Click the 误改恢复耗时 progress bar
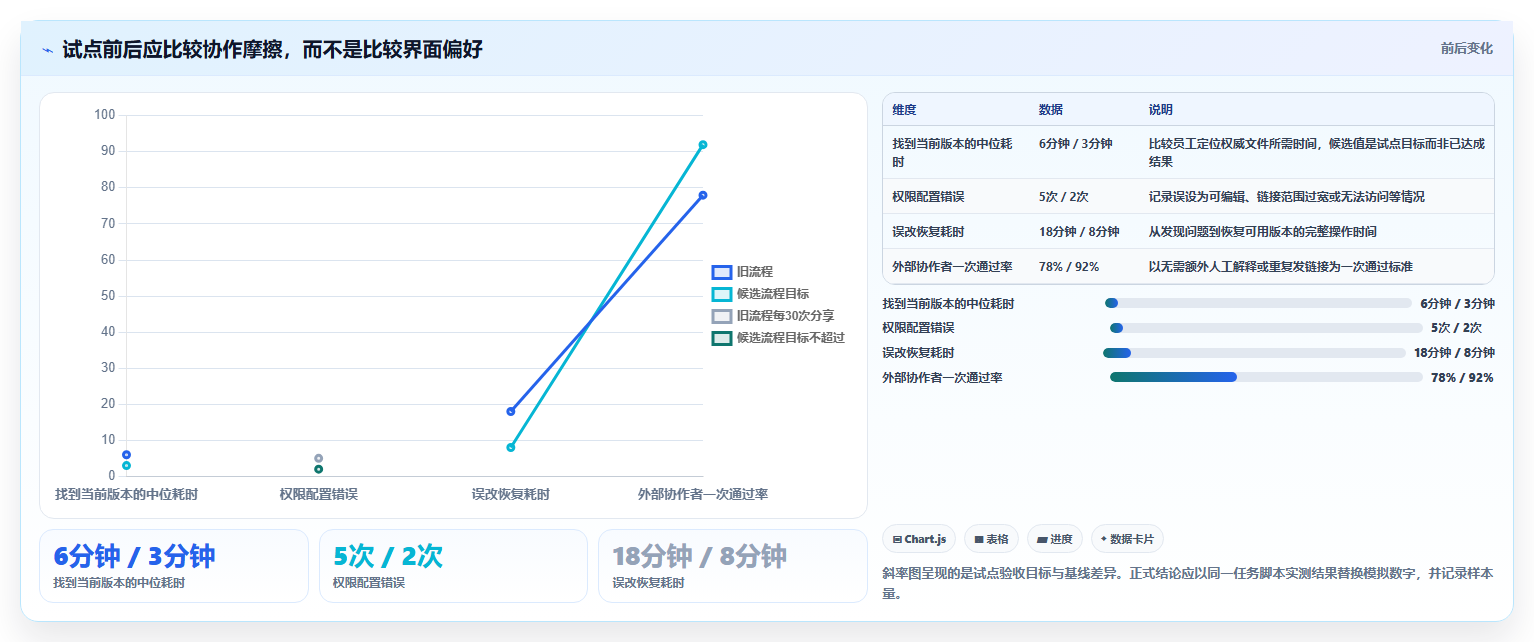This screenshot has height=642, width=1534. click(x=1254, y=352)
